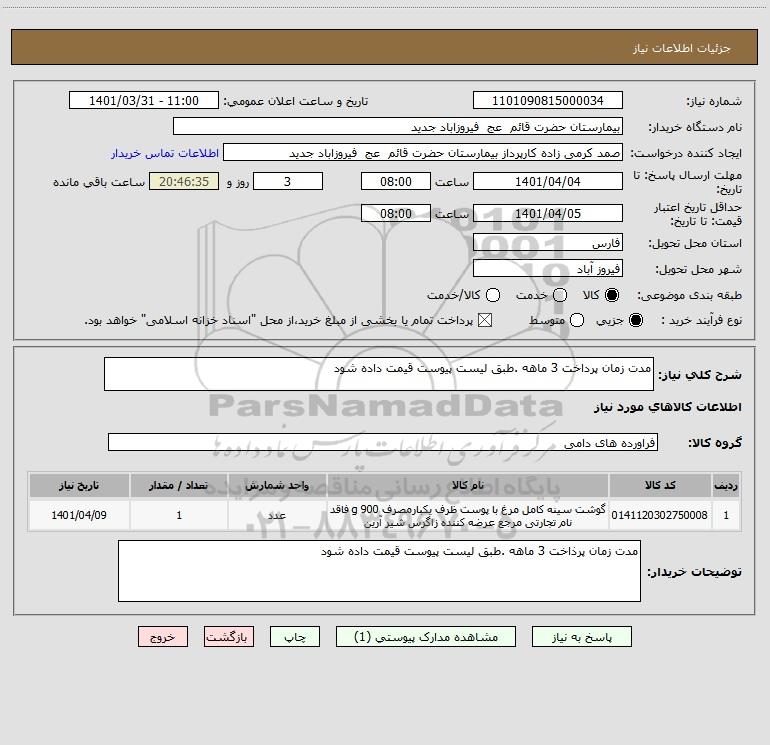The image size is (770, 745).
Task: Click the province field فارس
Action: coord(548,243)
